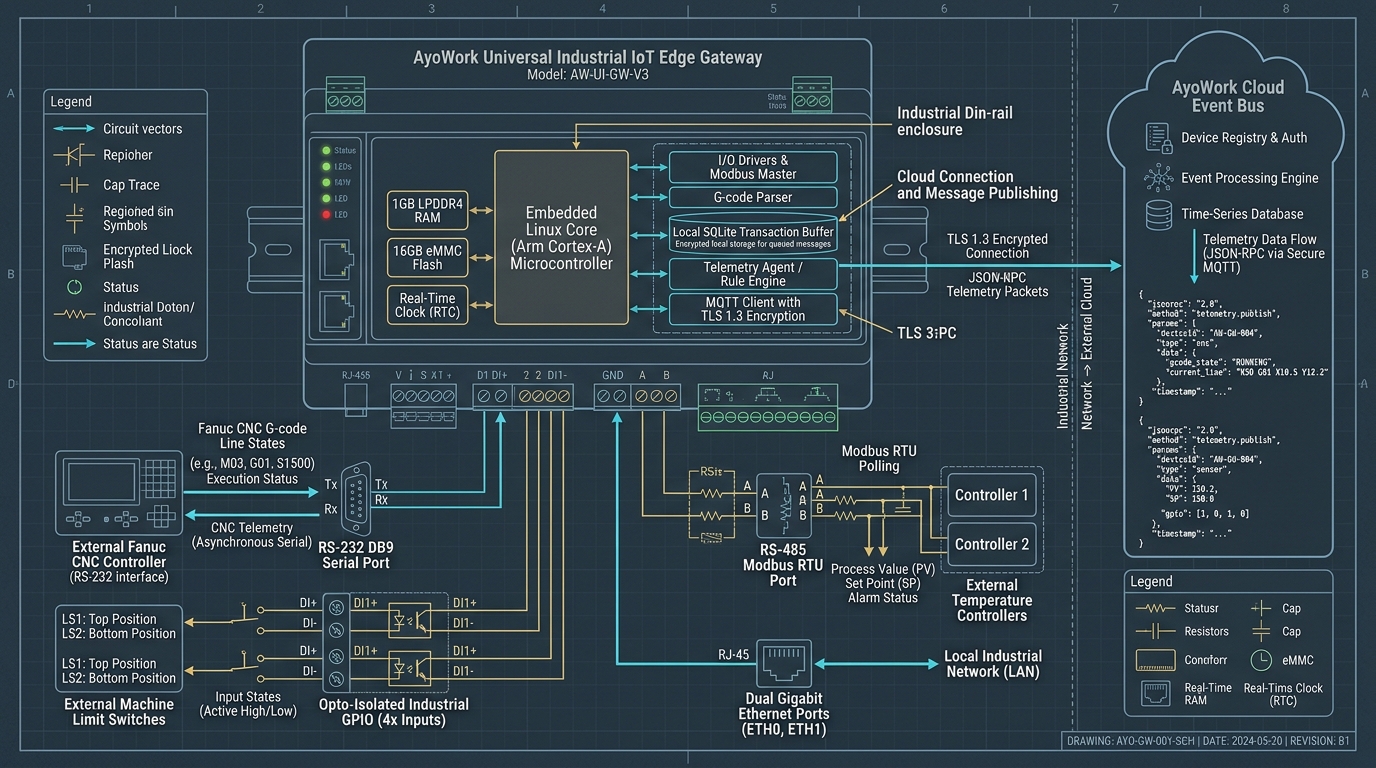
Task: Click the G-code Parser block
Action: pyautogui.click(x=753, y=198)
